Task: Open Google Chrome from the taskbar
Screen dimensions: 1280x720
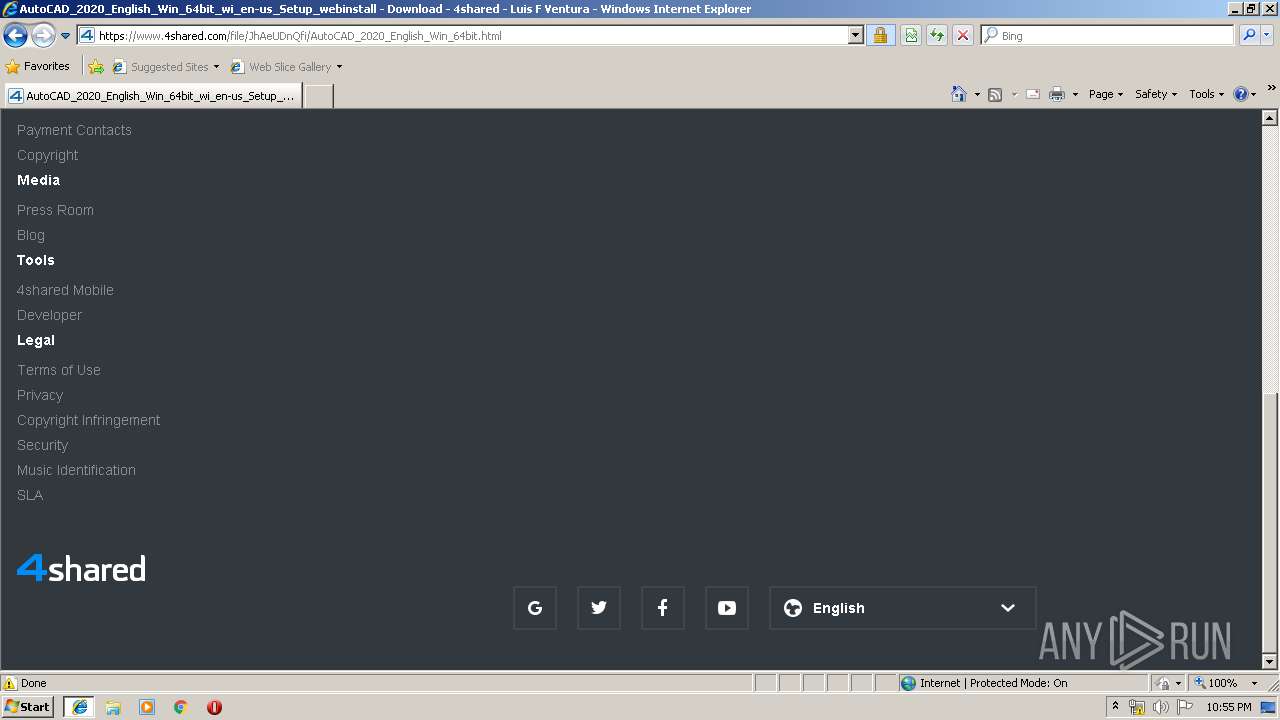Action: [x=181, y=707]
